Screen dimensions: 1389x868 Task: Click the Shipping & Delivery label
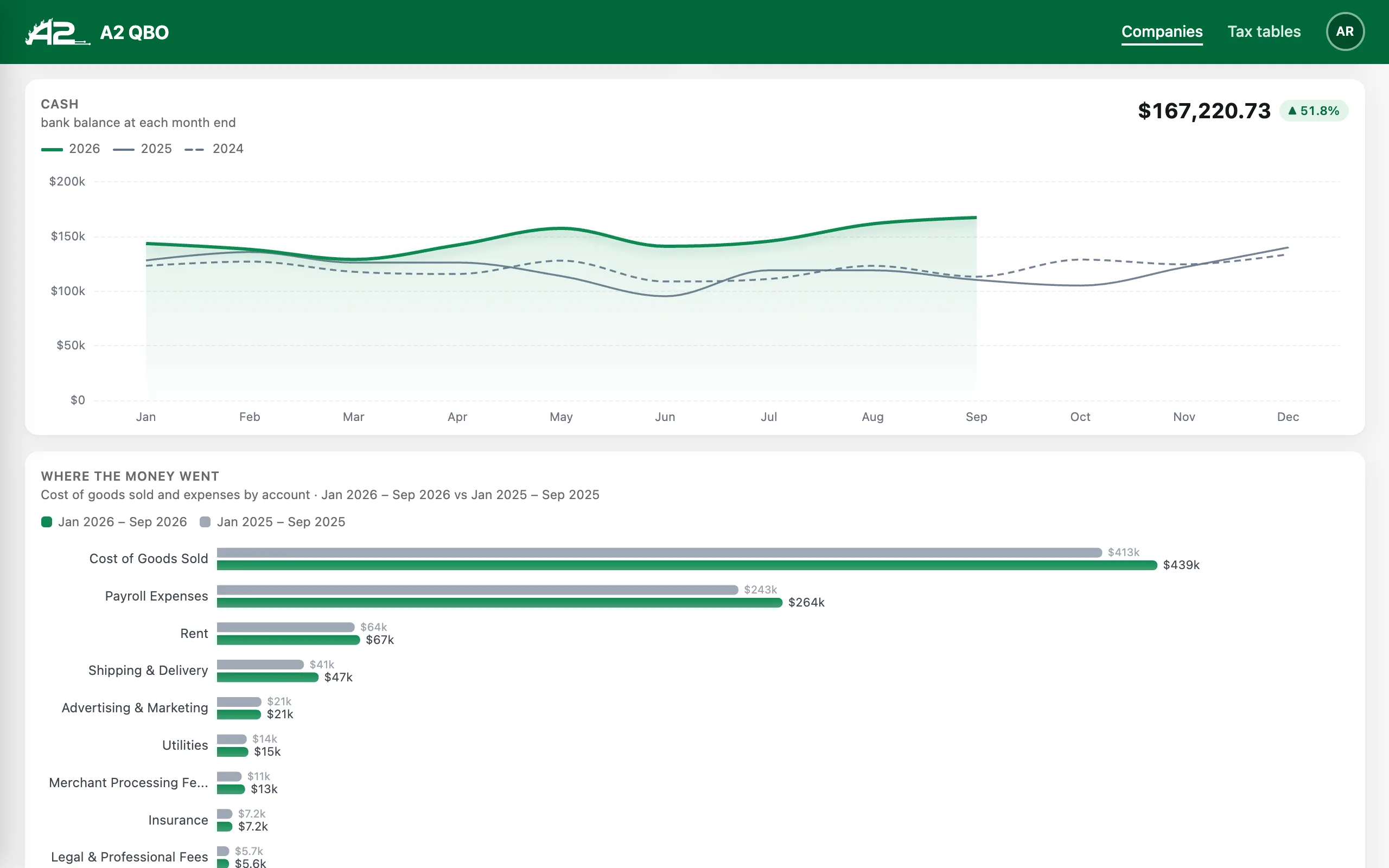(x=148, y=671)
